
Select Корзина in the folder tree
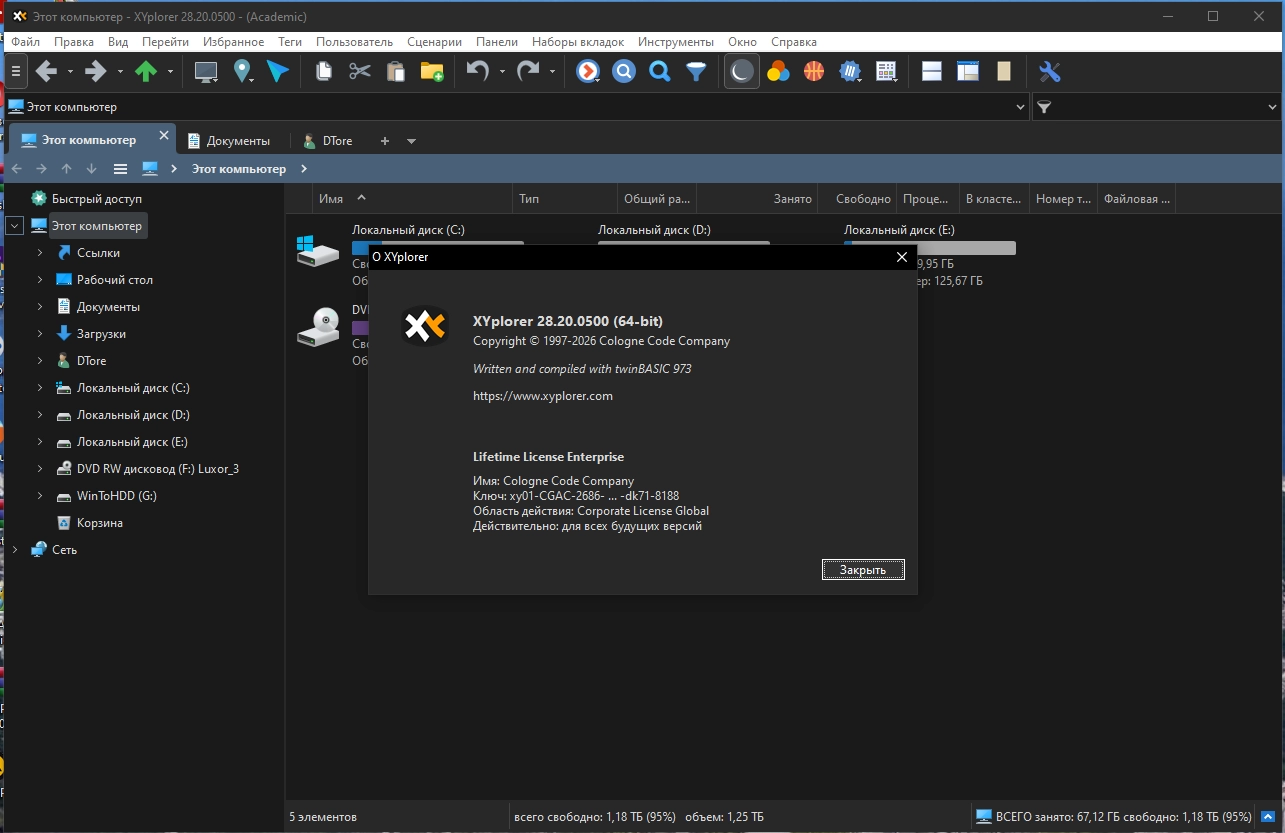pyautogui.click(x=100, y=523)
